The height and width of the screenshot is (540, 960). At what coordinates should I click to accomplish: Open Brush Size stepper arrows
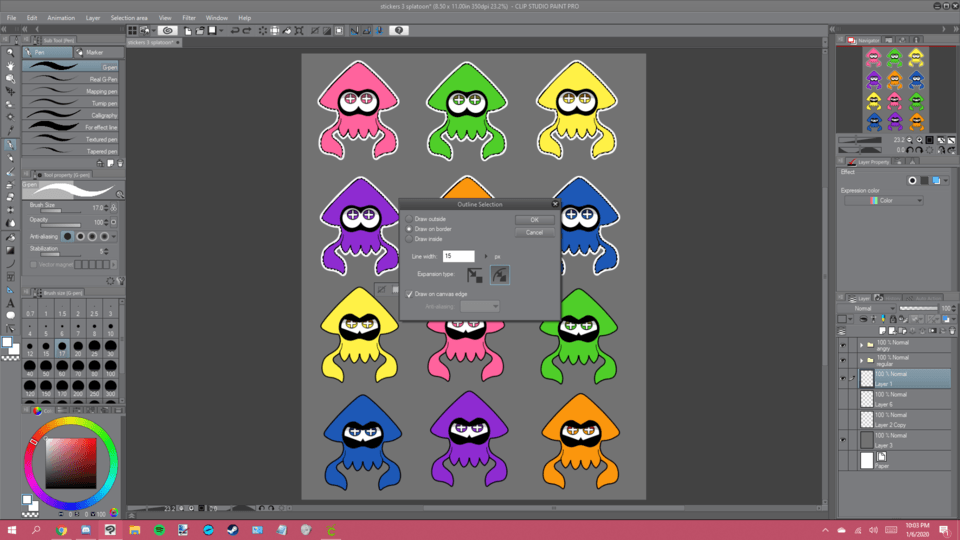(x=107, y=208)
